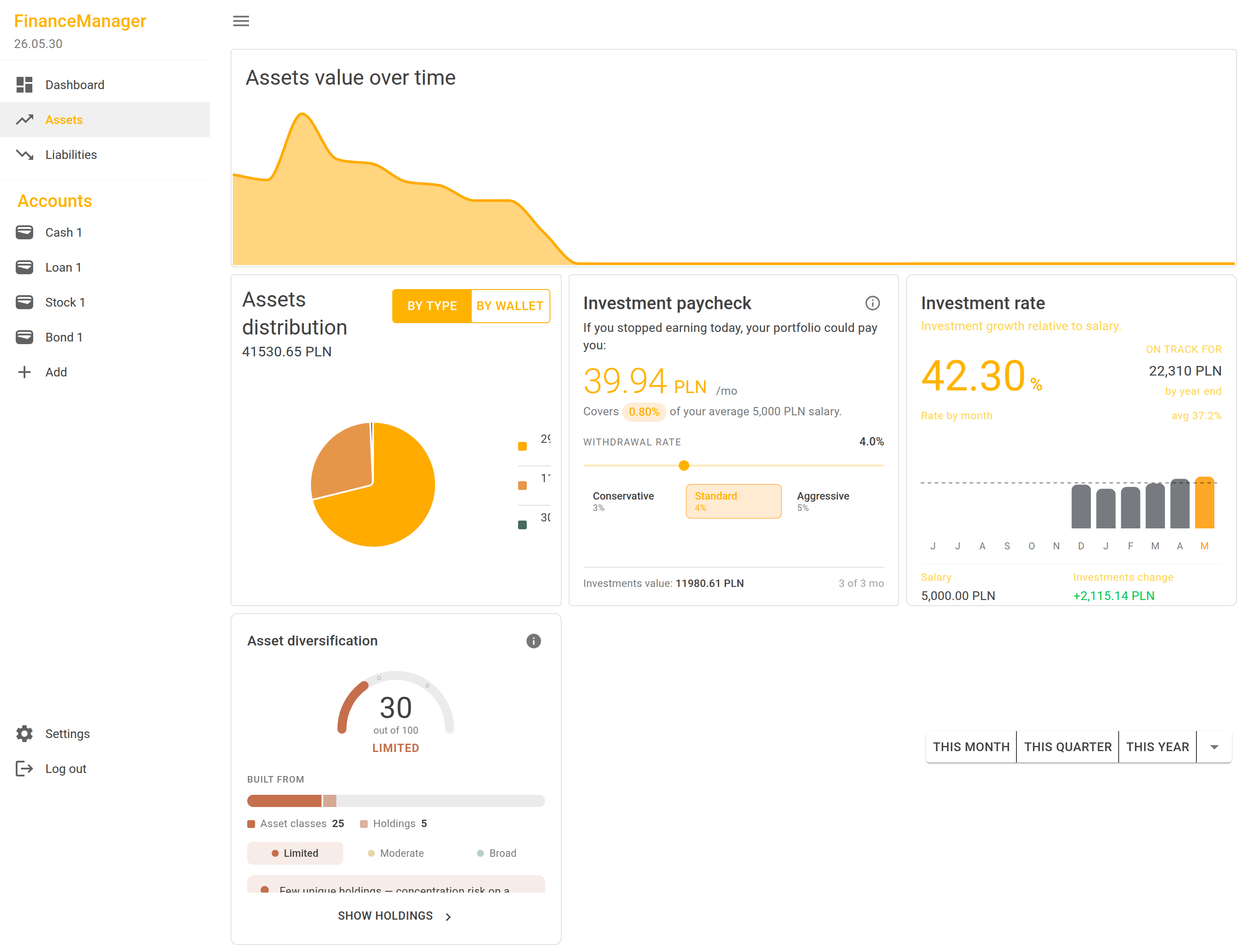Click the Assets trending-up icon
The image size is (1258, 952).
[24, 119]
